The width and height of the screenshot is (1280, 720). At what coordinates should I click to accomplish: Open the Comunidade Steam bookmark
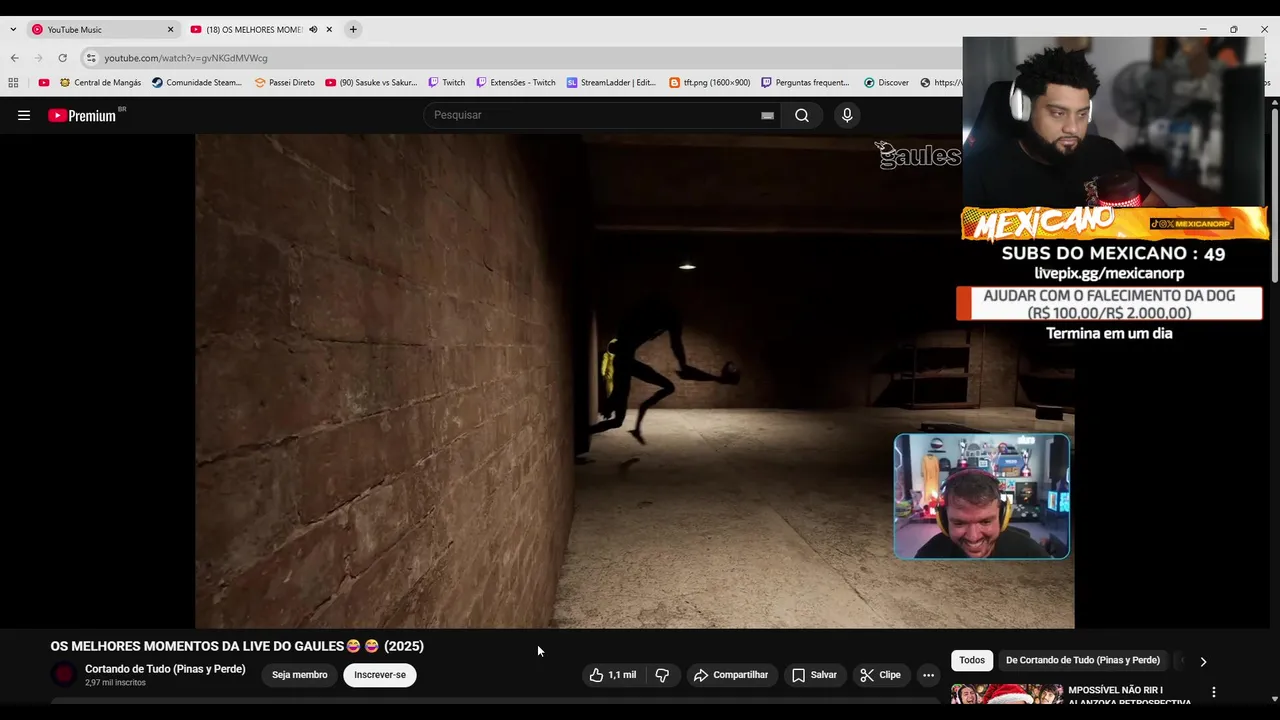(197, 83)
